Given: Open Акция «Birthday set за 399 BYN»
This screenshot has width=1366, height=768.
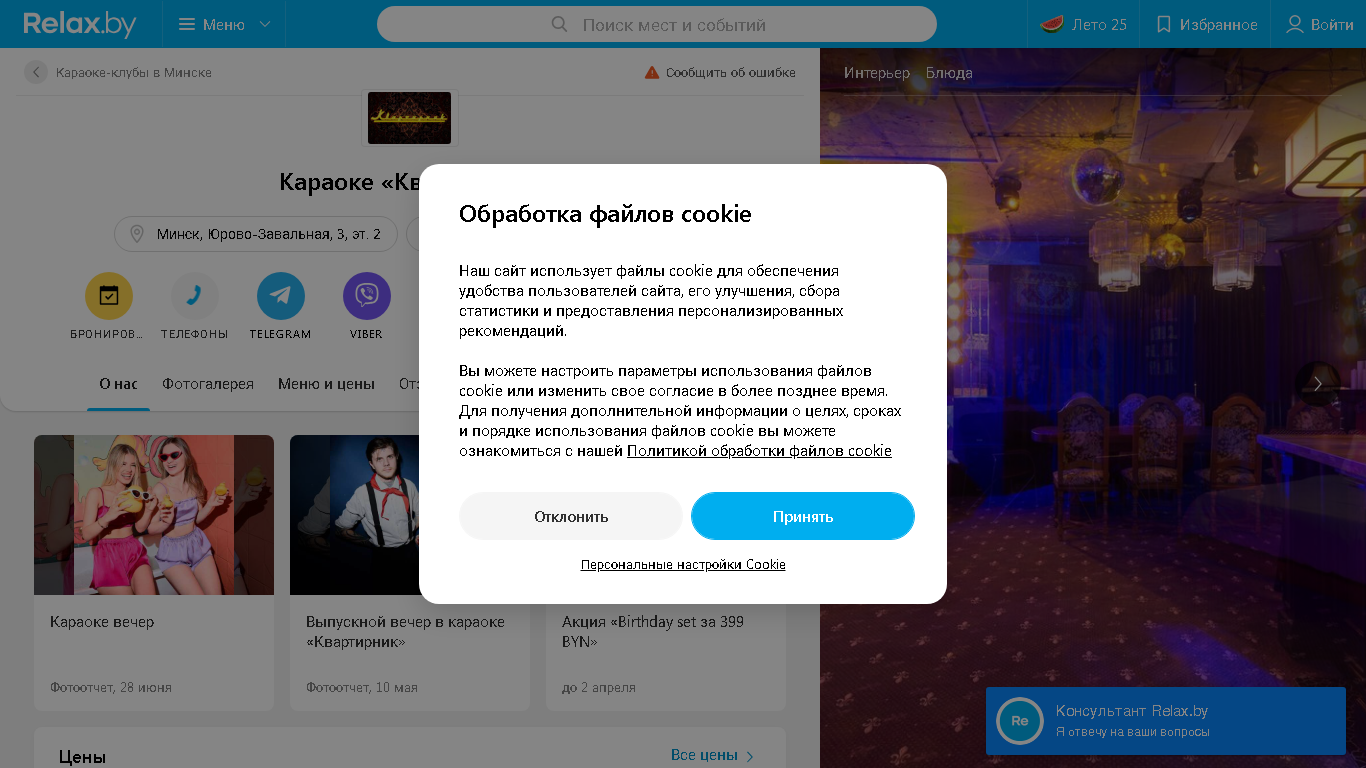Looking at the screenshot, I should point(653,632).
